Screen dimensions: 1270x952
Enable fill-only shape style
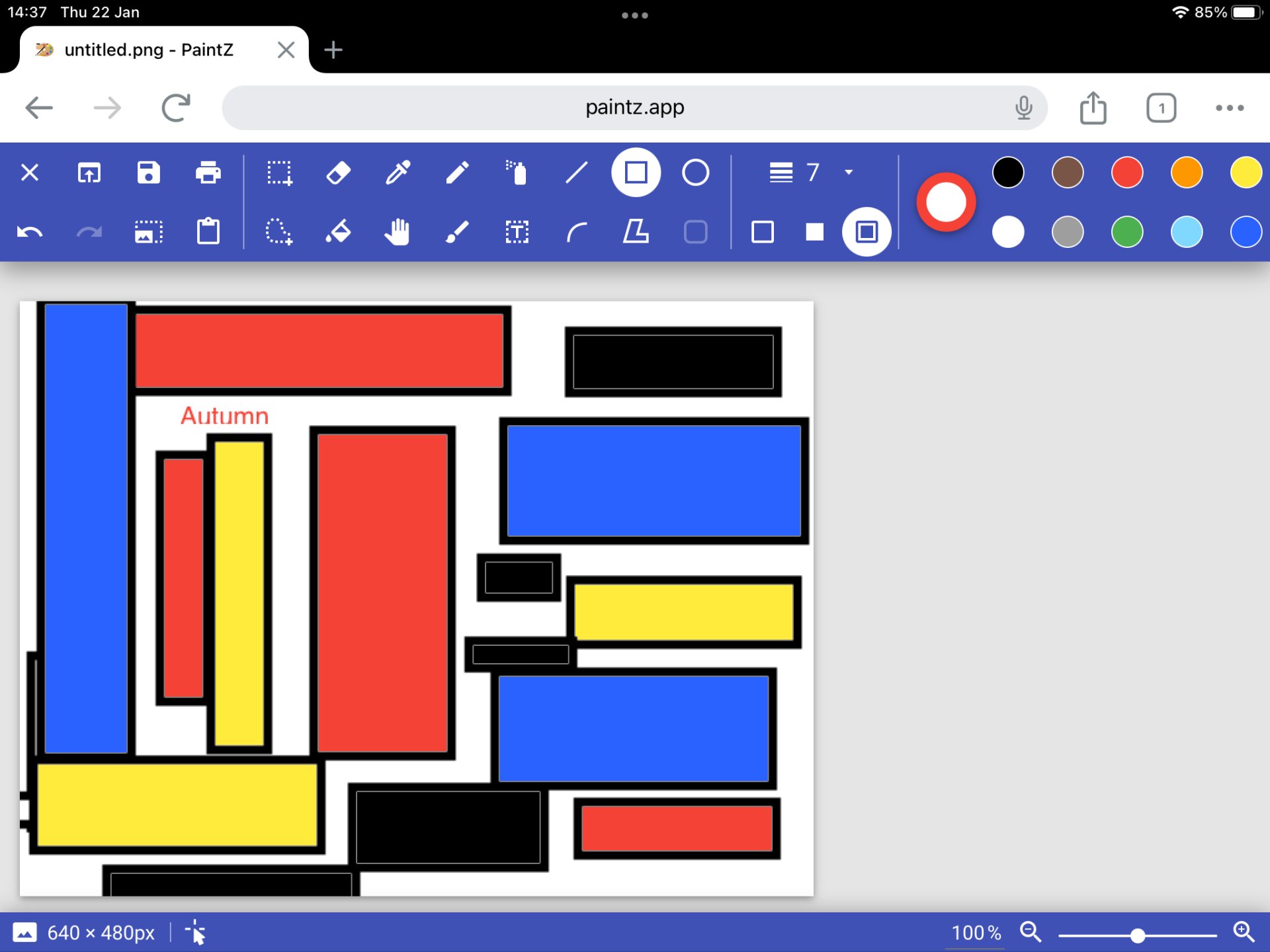tap(814, 232)
